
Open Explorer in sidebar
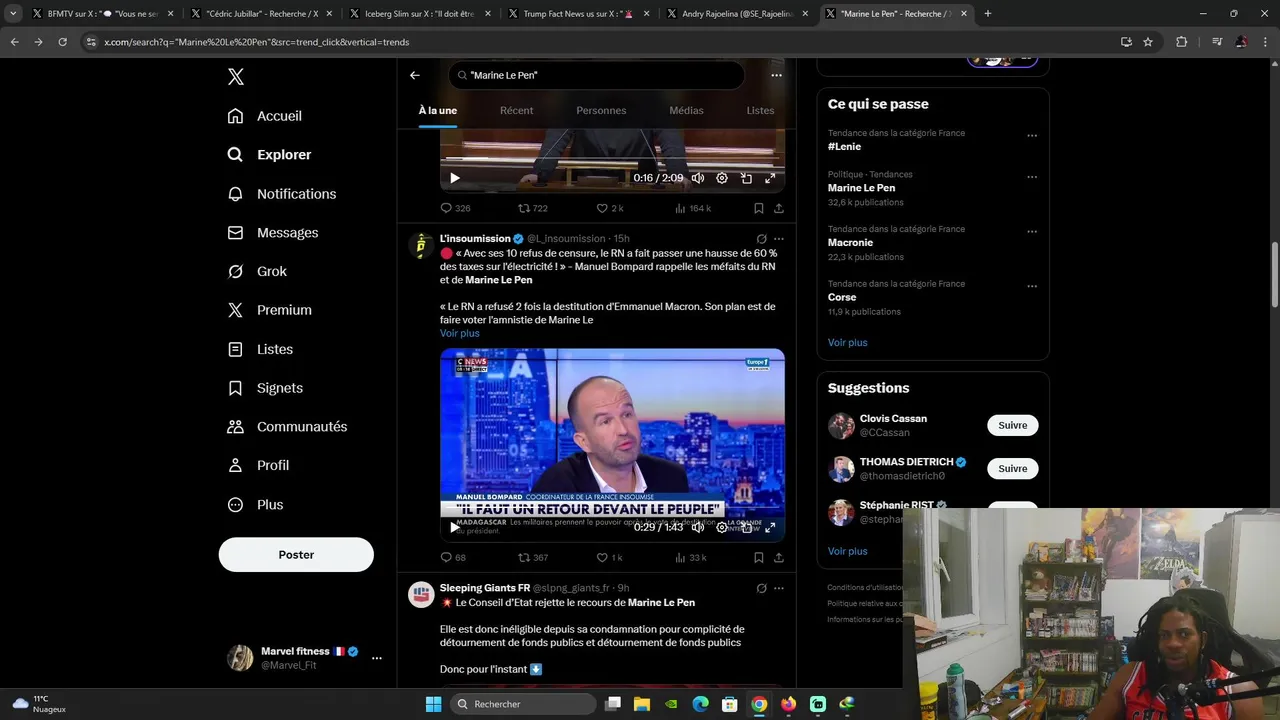[269, 155]
